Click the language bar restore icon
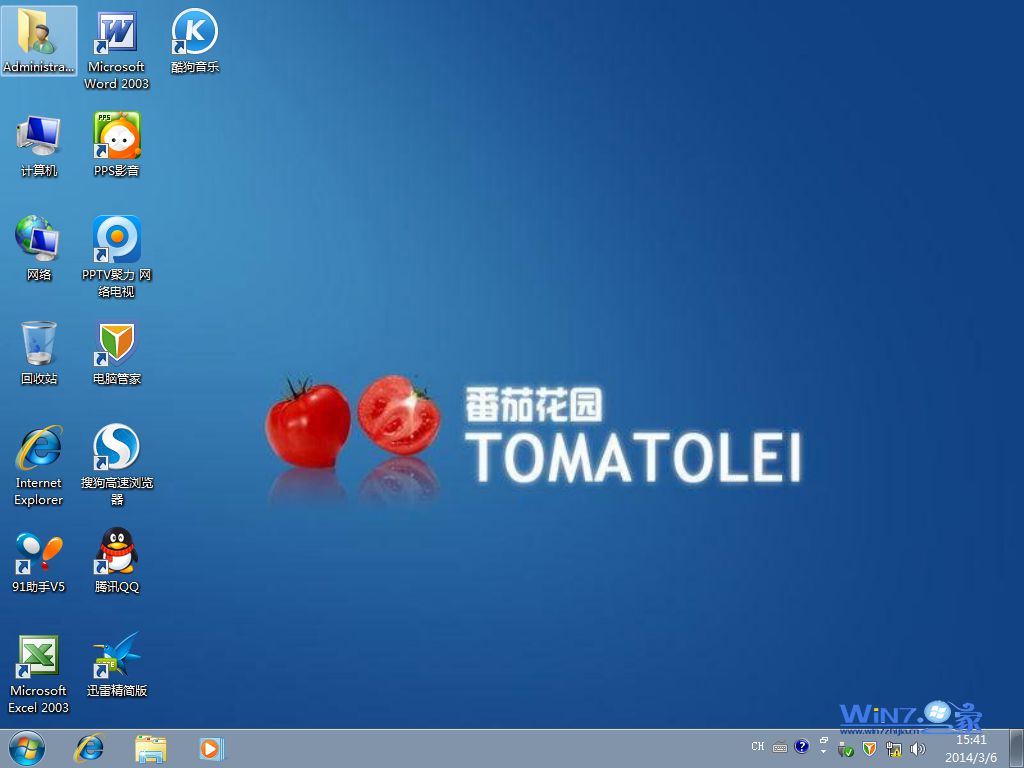 click(824, 741)
